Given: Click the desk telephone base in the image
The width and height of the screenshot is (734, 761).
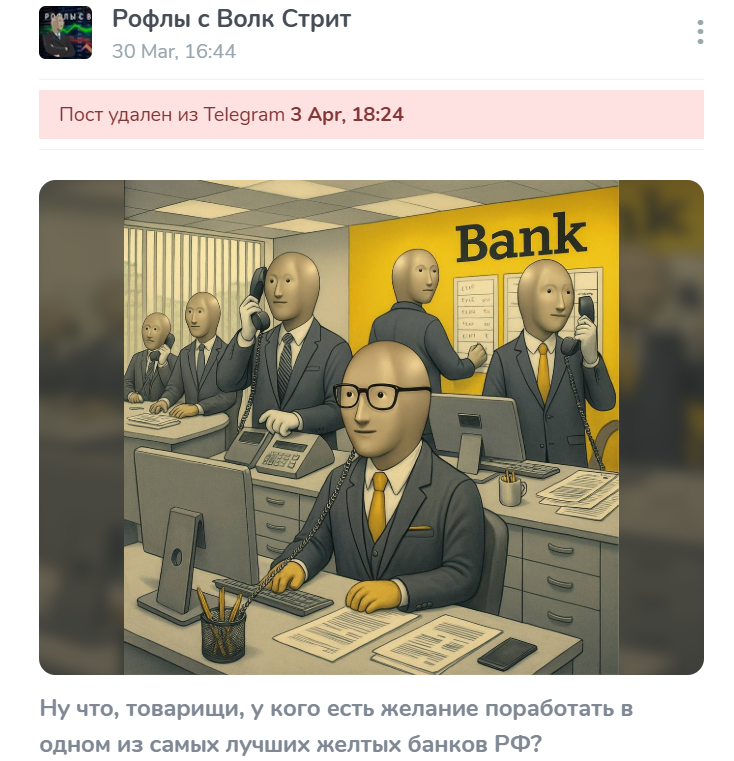Looking at the screenshot, I should click(x=282, y=451).
